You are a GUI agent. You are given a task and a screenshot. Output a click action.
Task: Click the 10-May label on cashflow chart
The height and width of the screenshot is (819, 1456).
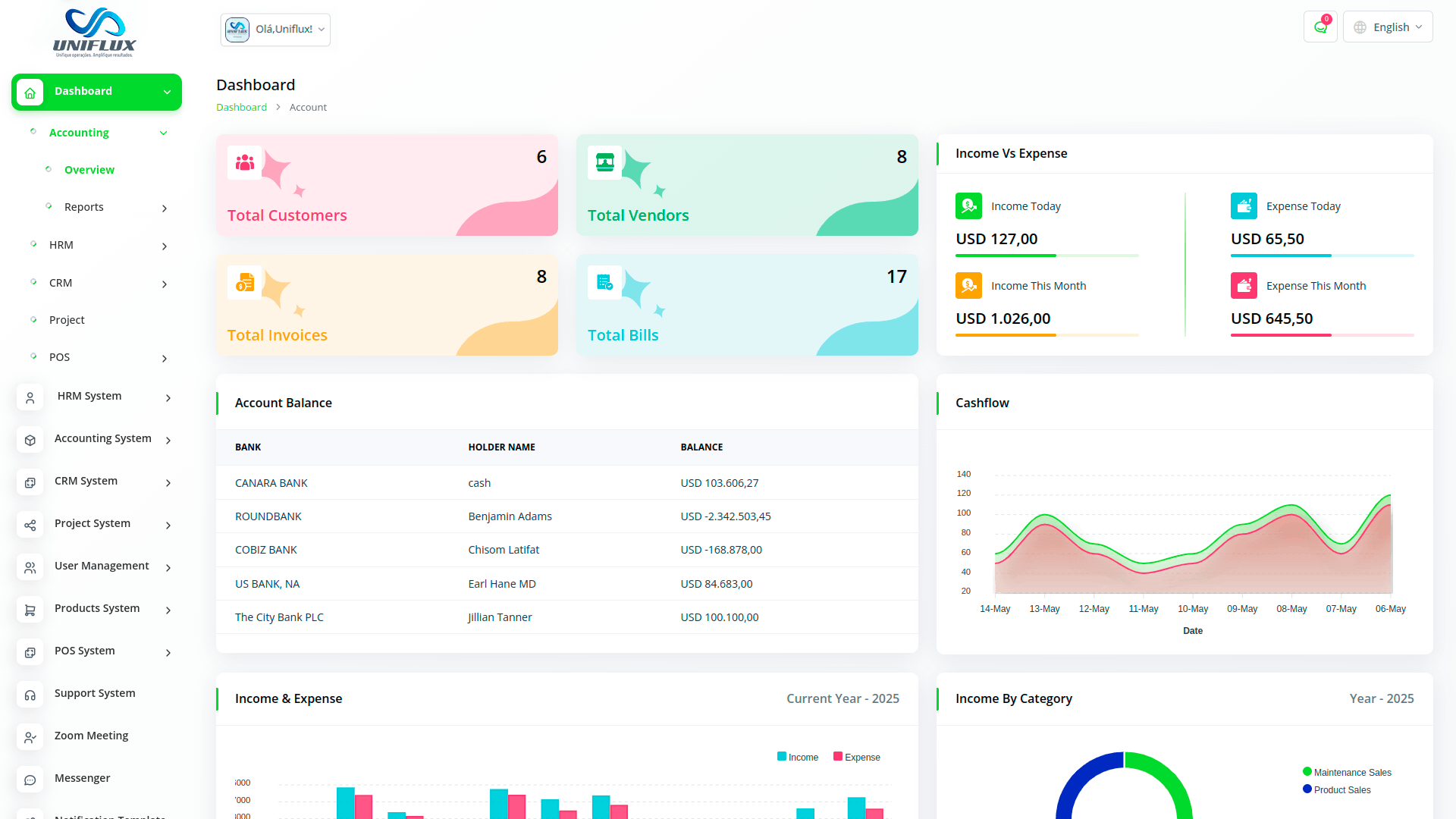click(1192, 609)
